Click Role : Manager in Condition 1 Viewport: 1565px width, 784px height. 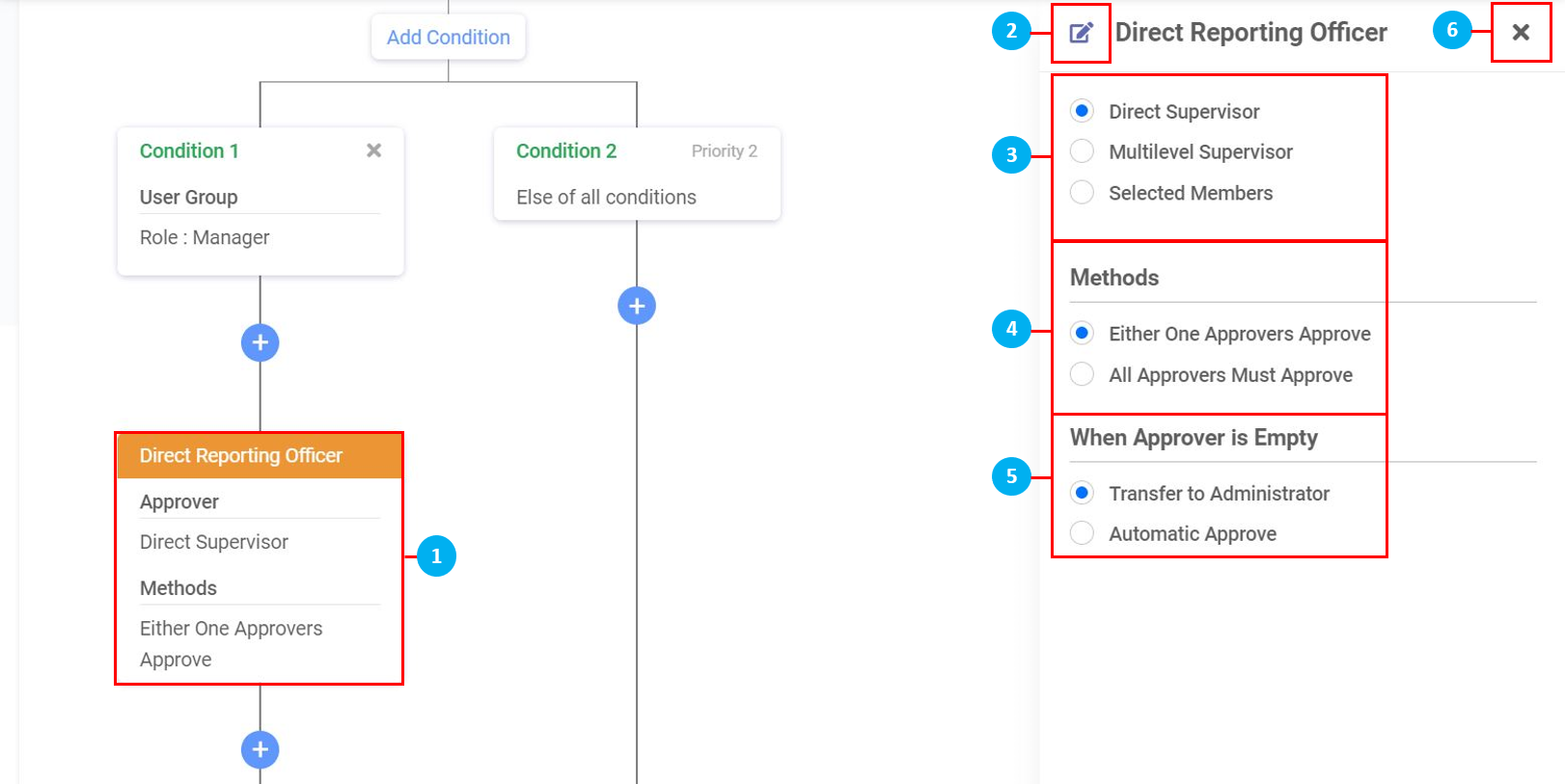coord(205,237)
